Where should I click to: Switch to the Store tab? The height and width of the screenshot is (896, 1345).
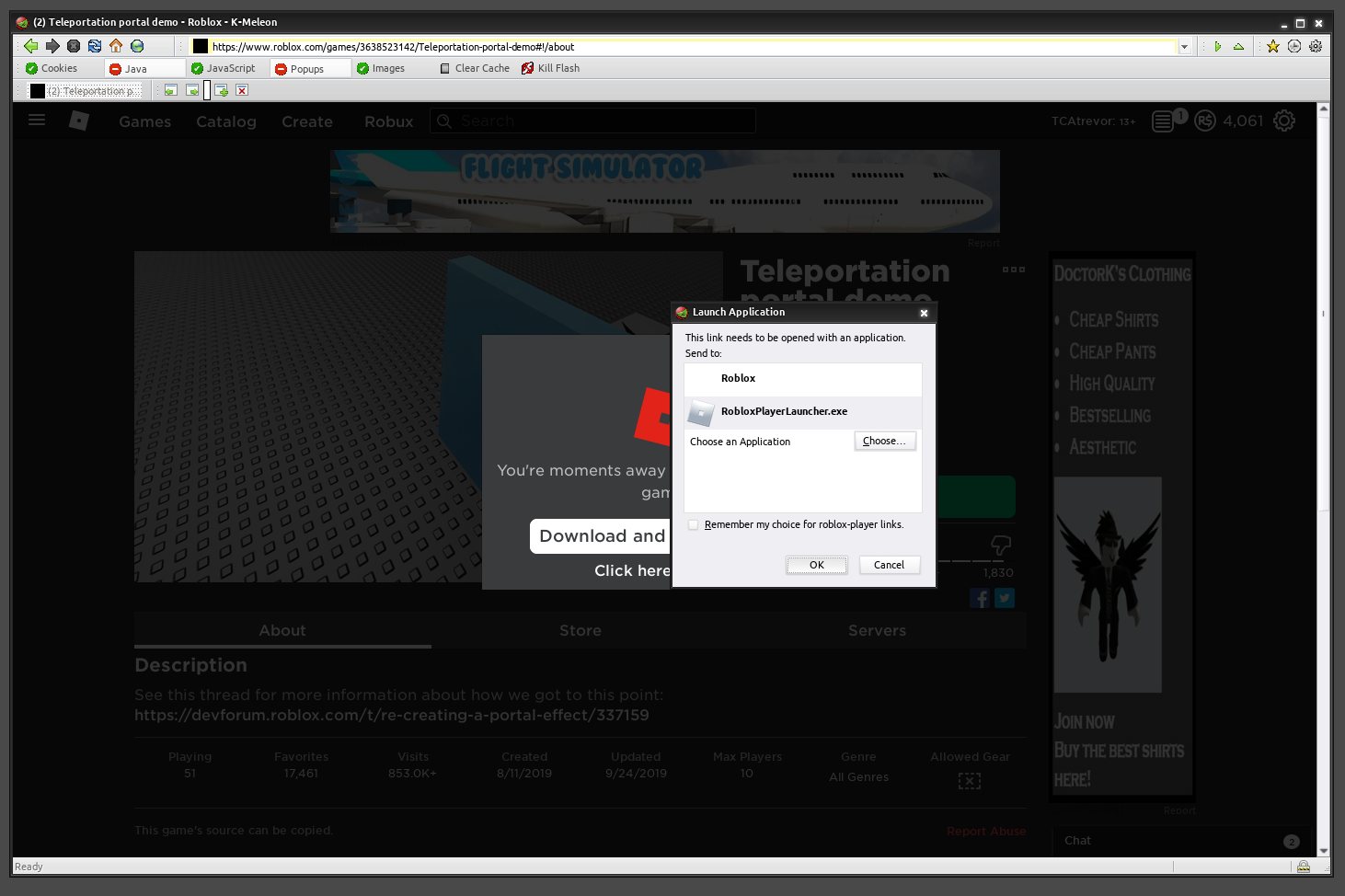tap(581, 630)
